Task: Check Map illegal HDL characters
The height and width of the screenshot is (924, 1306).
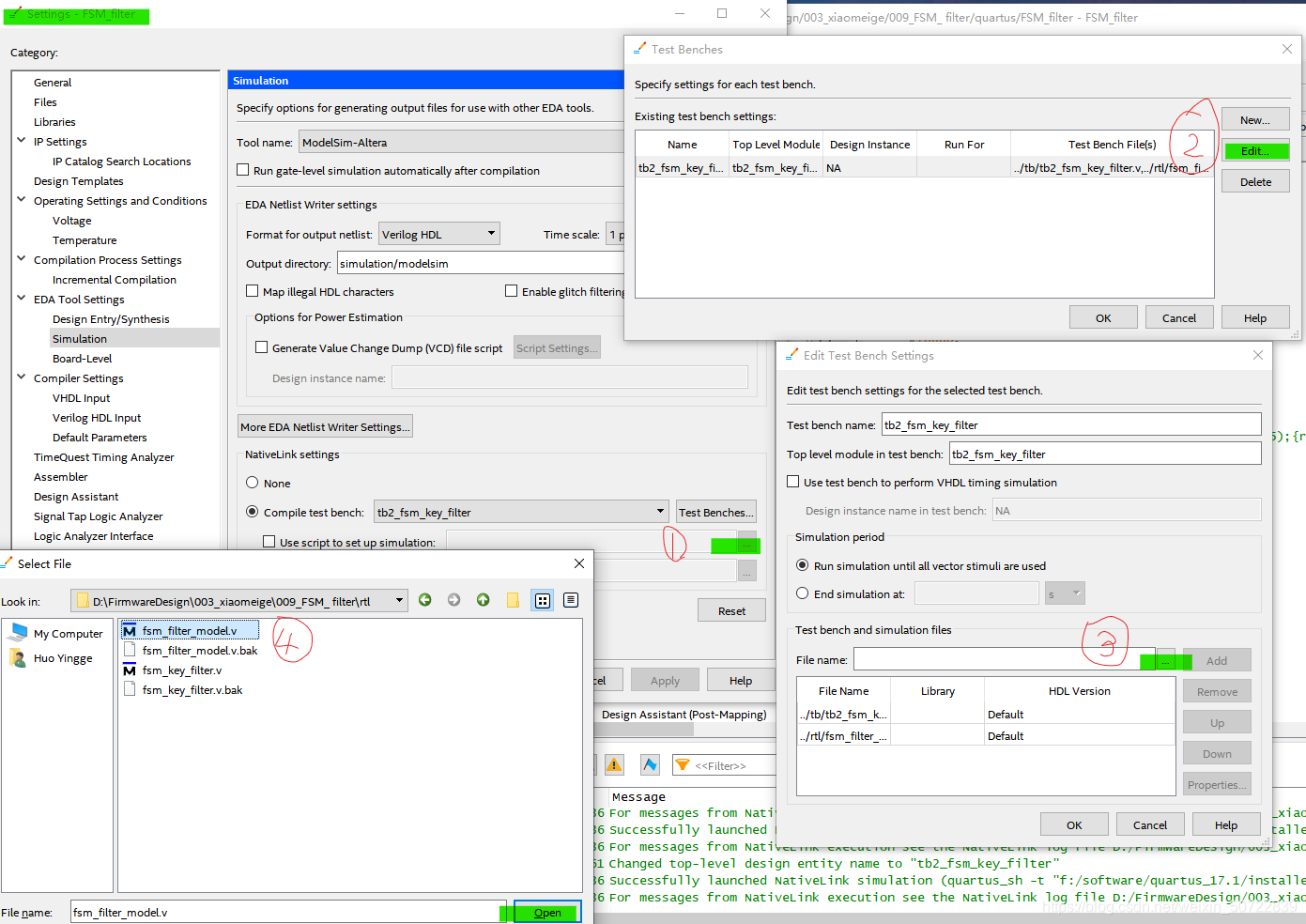Action: pyautogui.click(x=252, y=291)
